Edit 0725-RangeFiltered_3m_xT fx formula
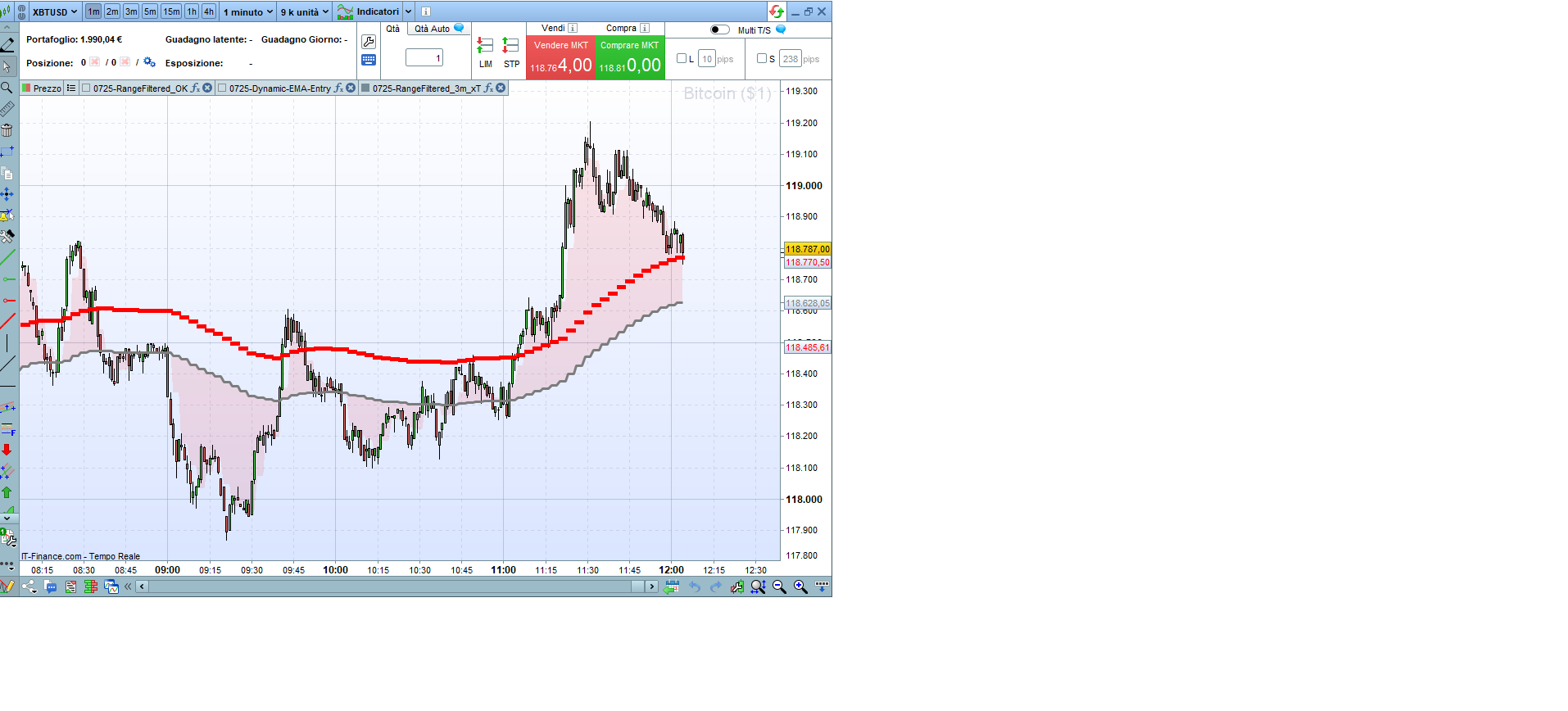Screen dimensions: 1568x711 tap(488, 88)
